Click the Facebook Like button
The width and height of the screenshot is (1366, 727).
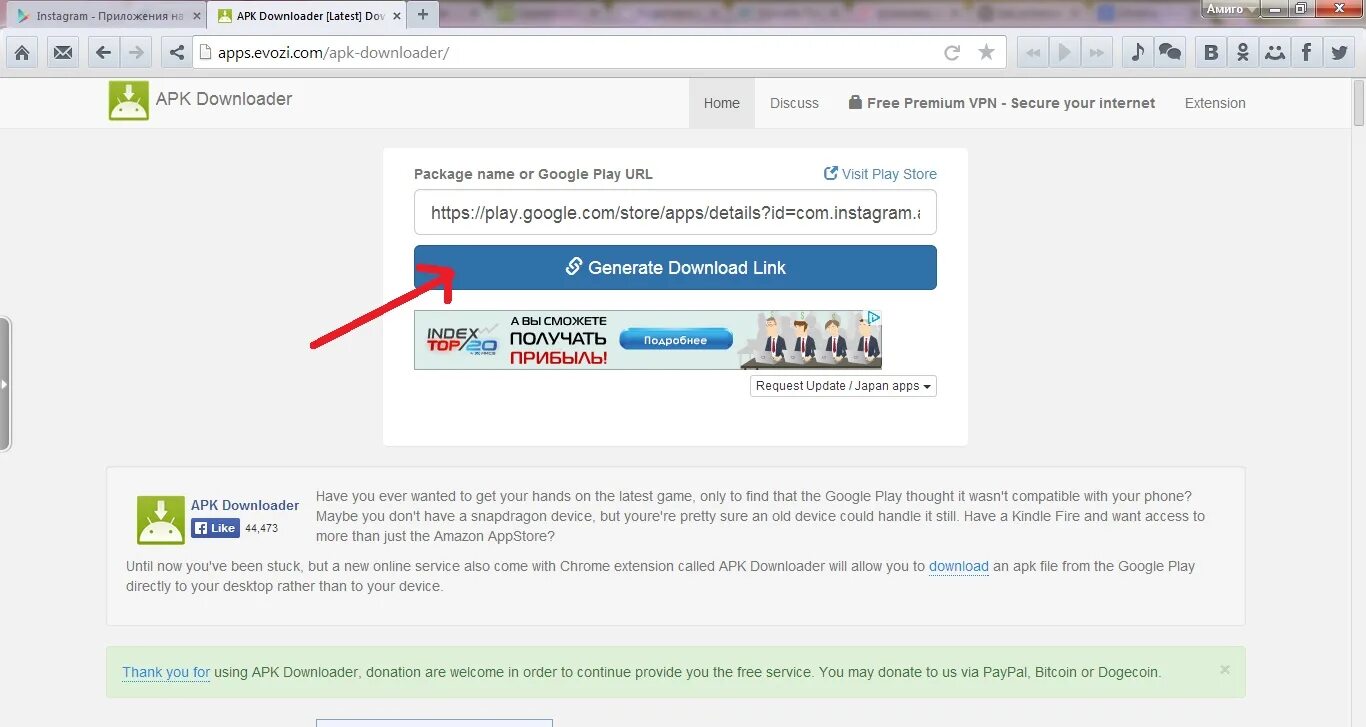[x=216, y=528]
